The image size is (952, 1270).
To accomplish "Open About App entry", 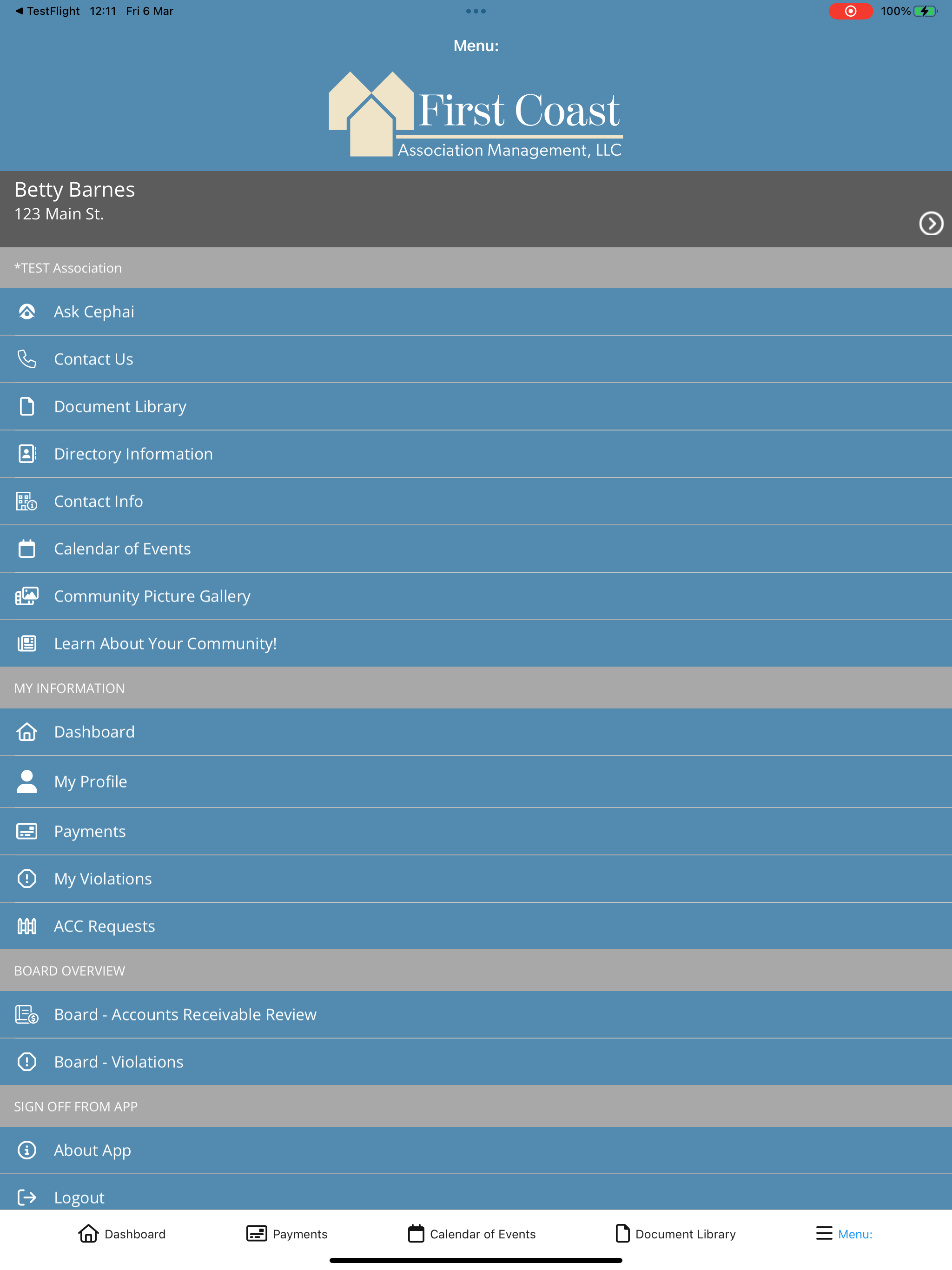I will 476,1150.
